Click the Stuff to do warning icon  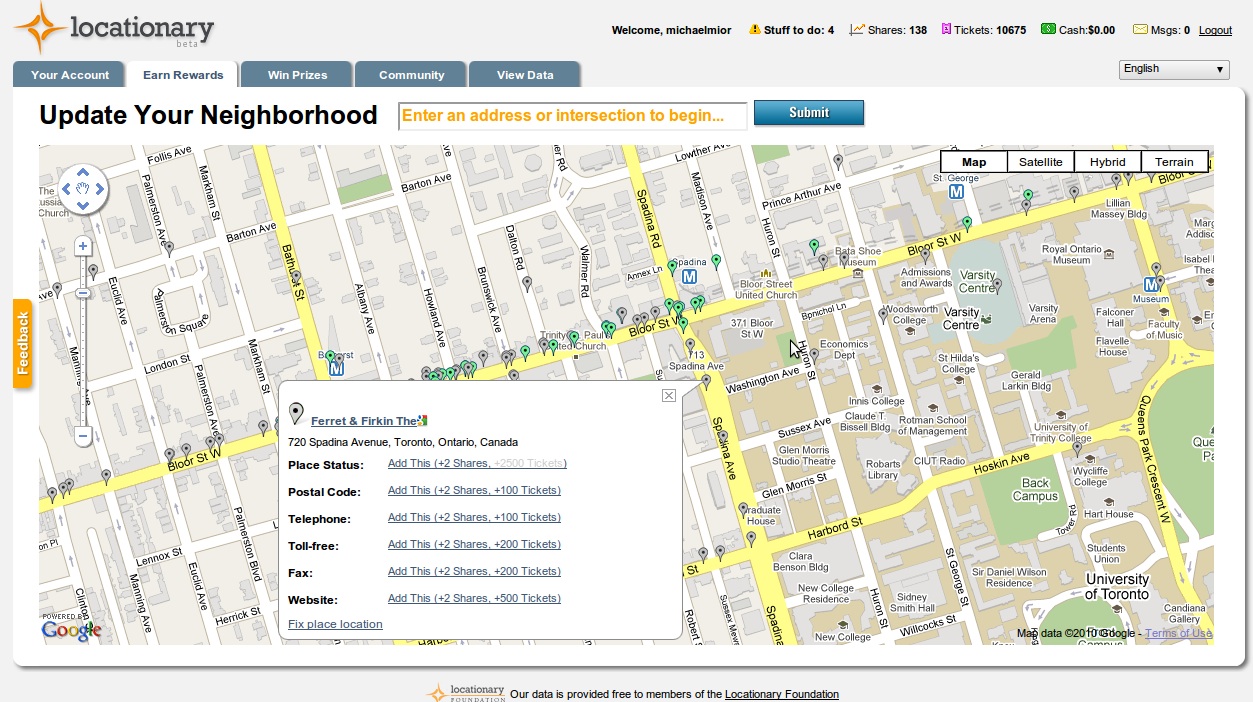755,29
